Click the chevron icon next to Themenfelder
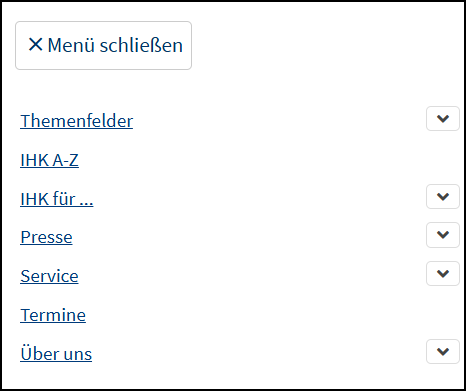The height and width of the screenshot is (391, 466). (443, 118)
